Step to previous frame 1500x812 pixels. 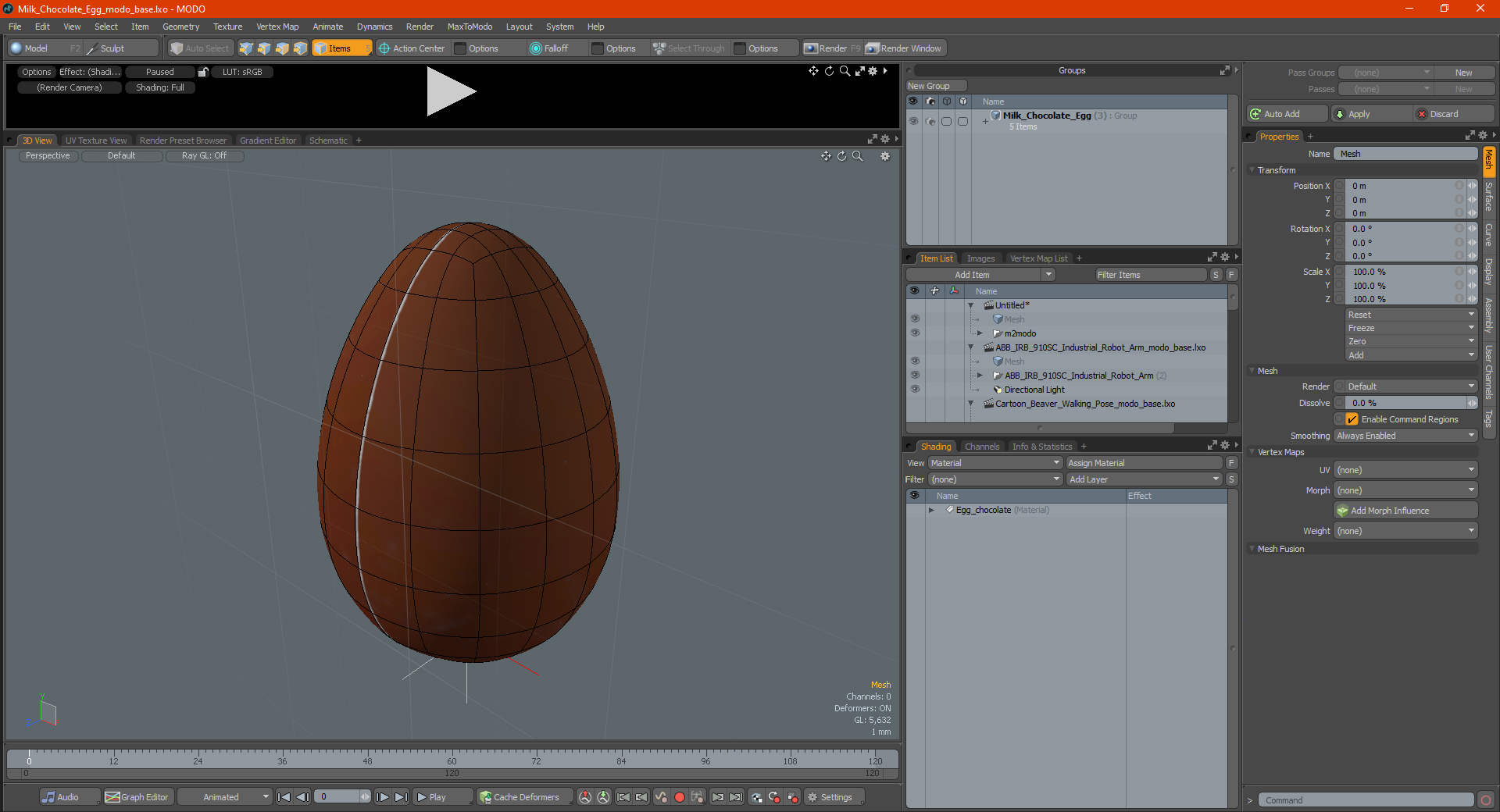tap(302, 797)
